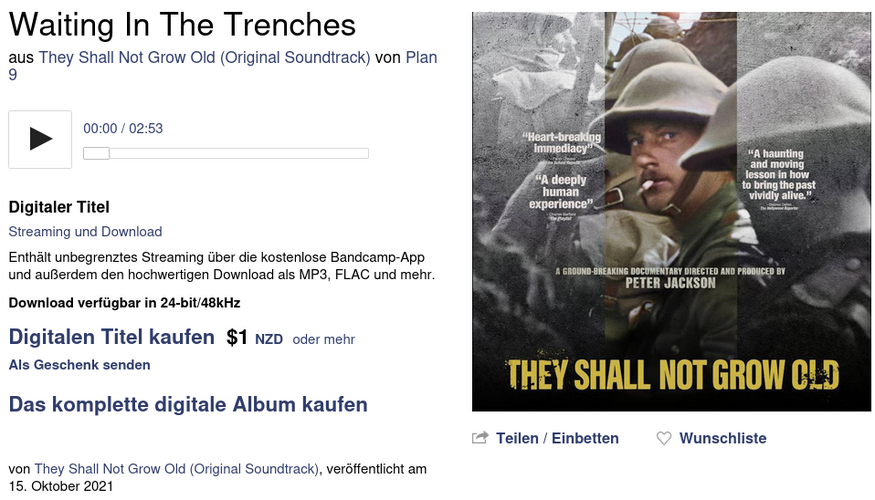Click Als Geschenk senden

[x=79, y=365]
